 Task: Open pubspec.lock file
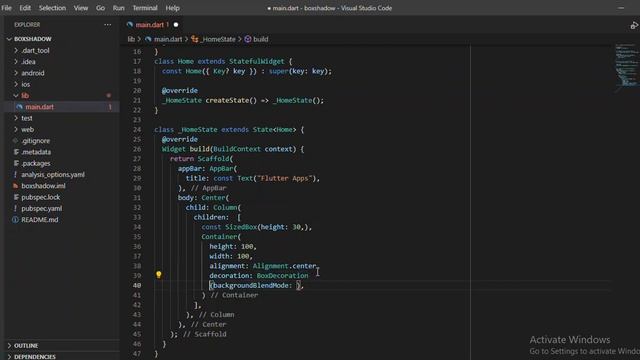[40, 197]
